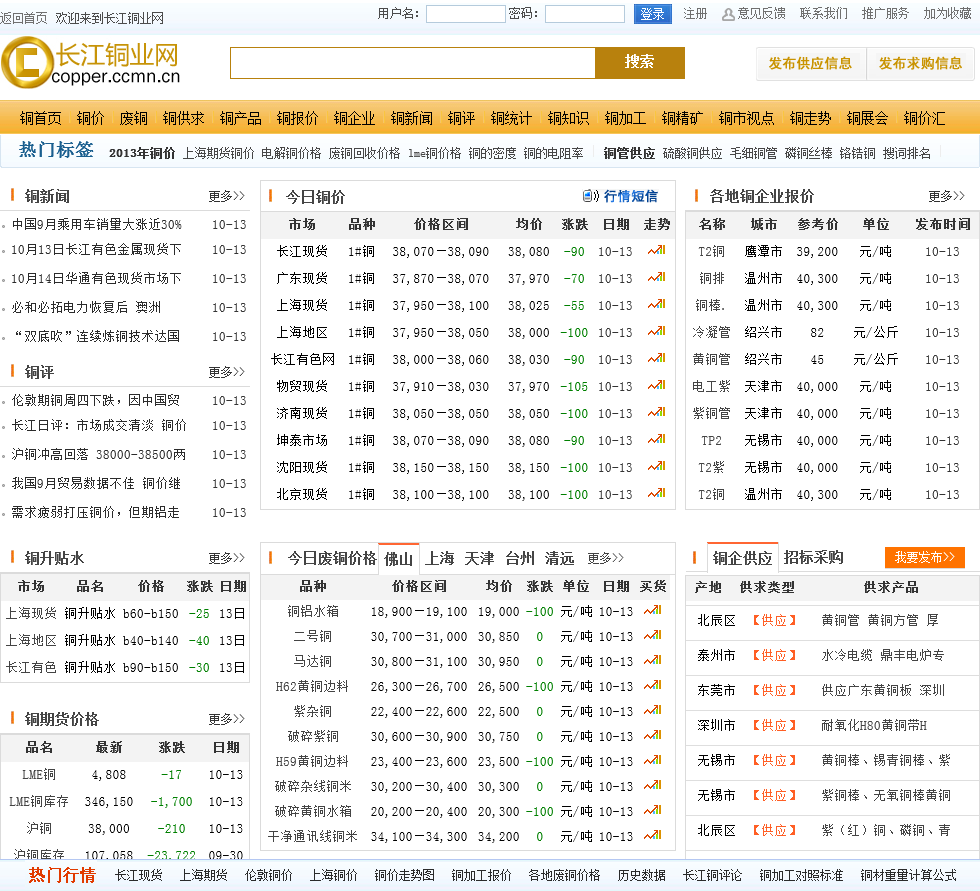The width and height of the screenshot is (980, 891).
Task: Open 黄铜管 黄铜方管 supply listing
Action: pyautogui.click(x=880, y=620)
